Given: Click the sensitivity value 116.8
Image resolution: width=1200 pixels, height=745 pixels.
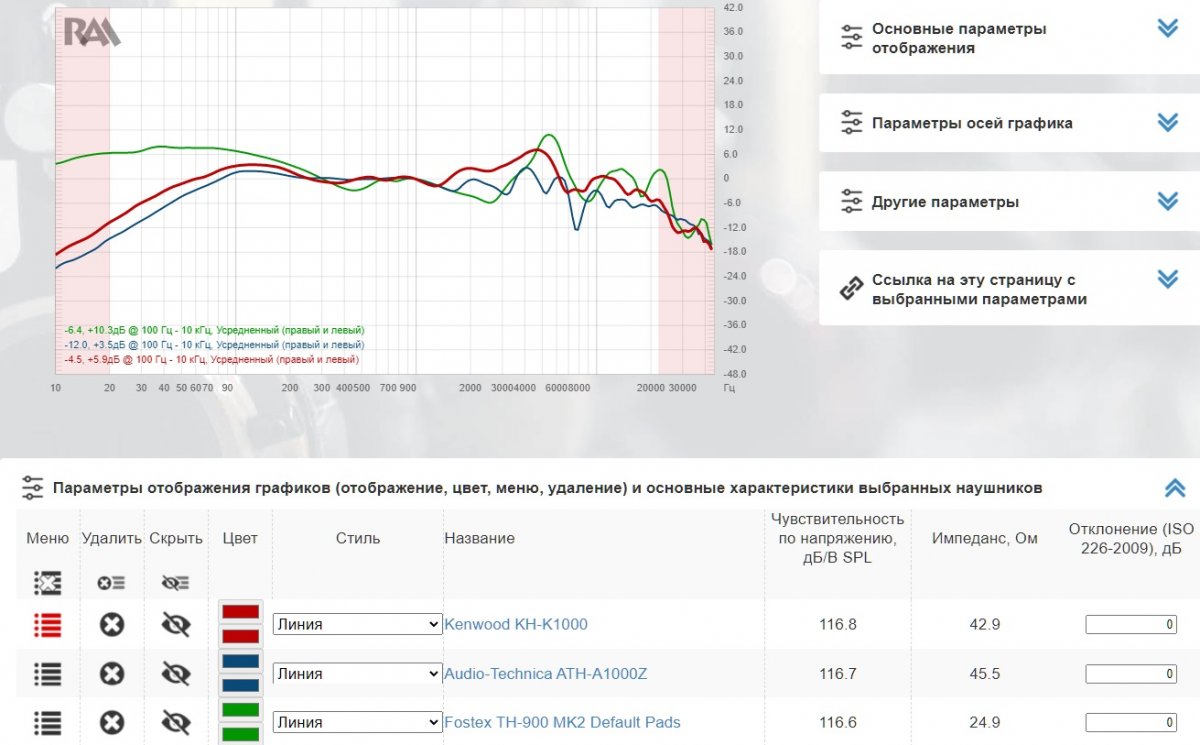Looking at the screenshot, I should pos(838,624).
